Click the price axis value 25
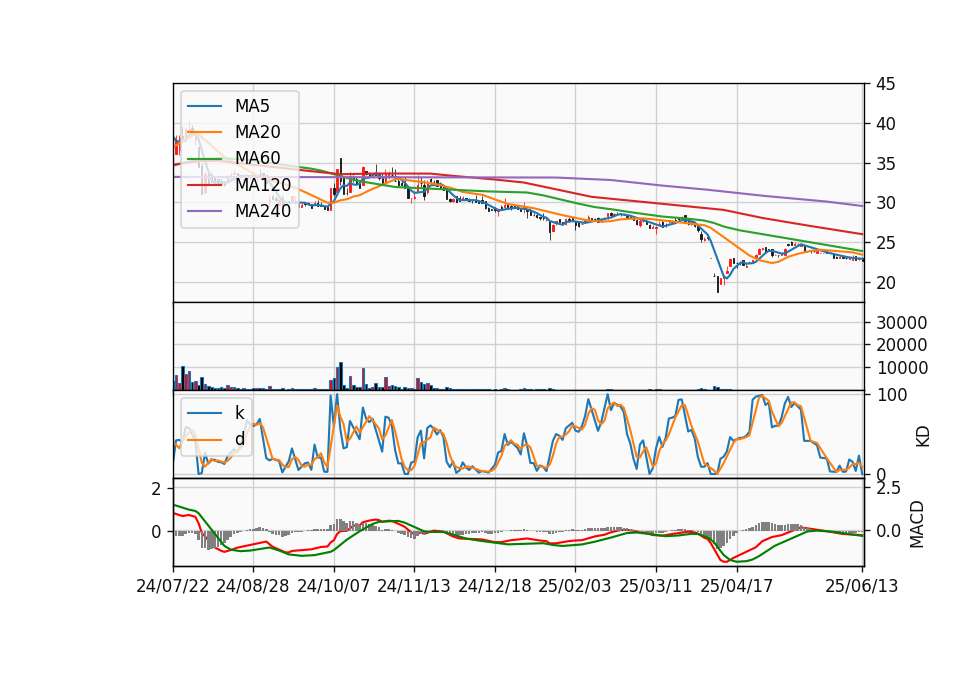Image resolution: width=960 pixels, height=690 pixels. [x=885, y=244]
